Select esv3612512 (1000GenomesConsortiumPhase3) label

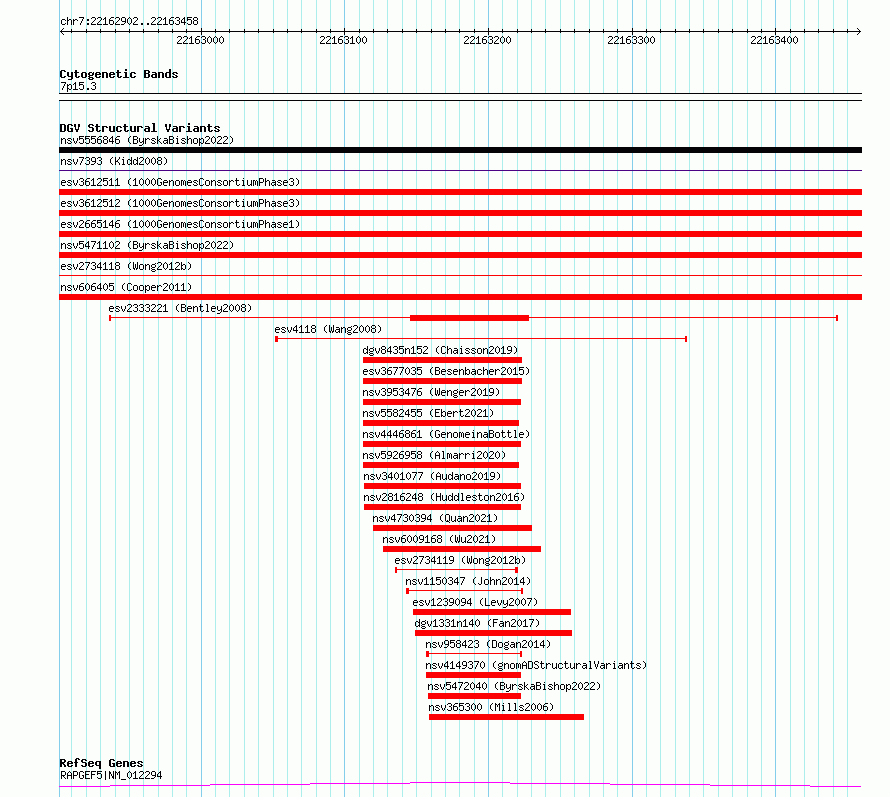[x=180, y=203]
